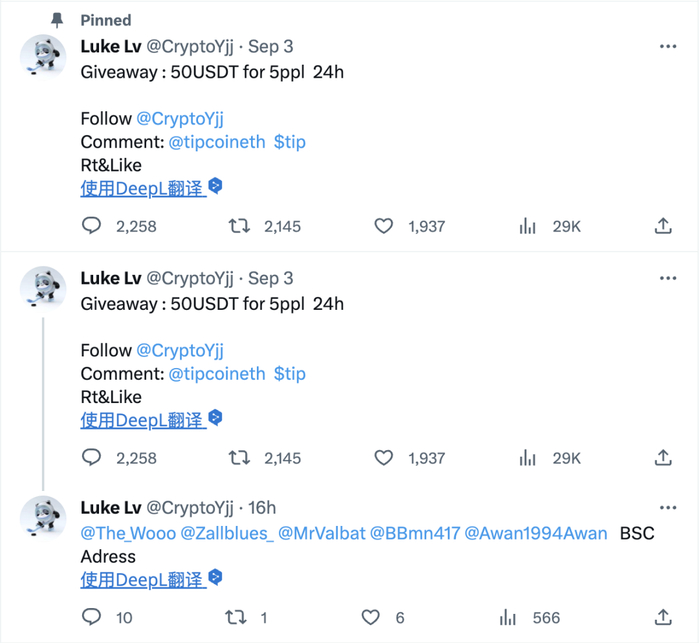Click the $tip cashtag in second tweet
This screenshot has width=700, height=643.
tap(290, 374)
